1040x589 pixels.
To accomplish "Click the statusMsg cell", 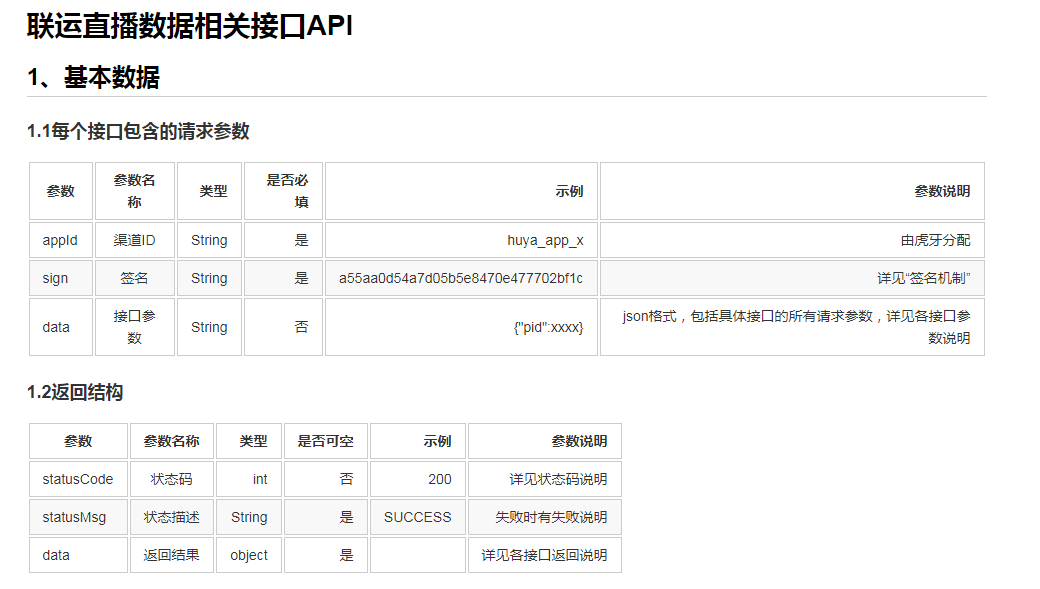I will pyautogui.click(x=78, y=517).
